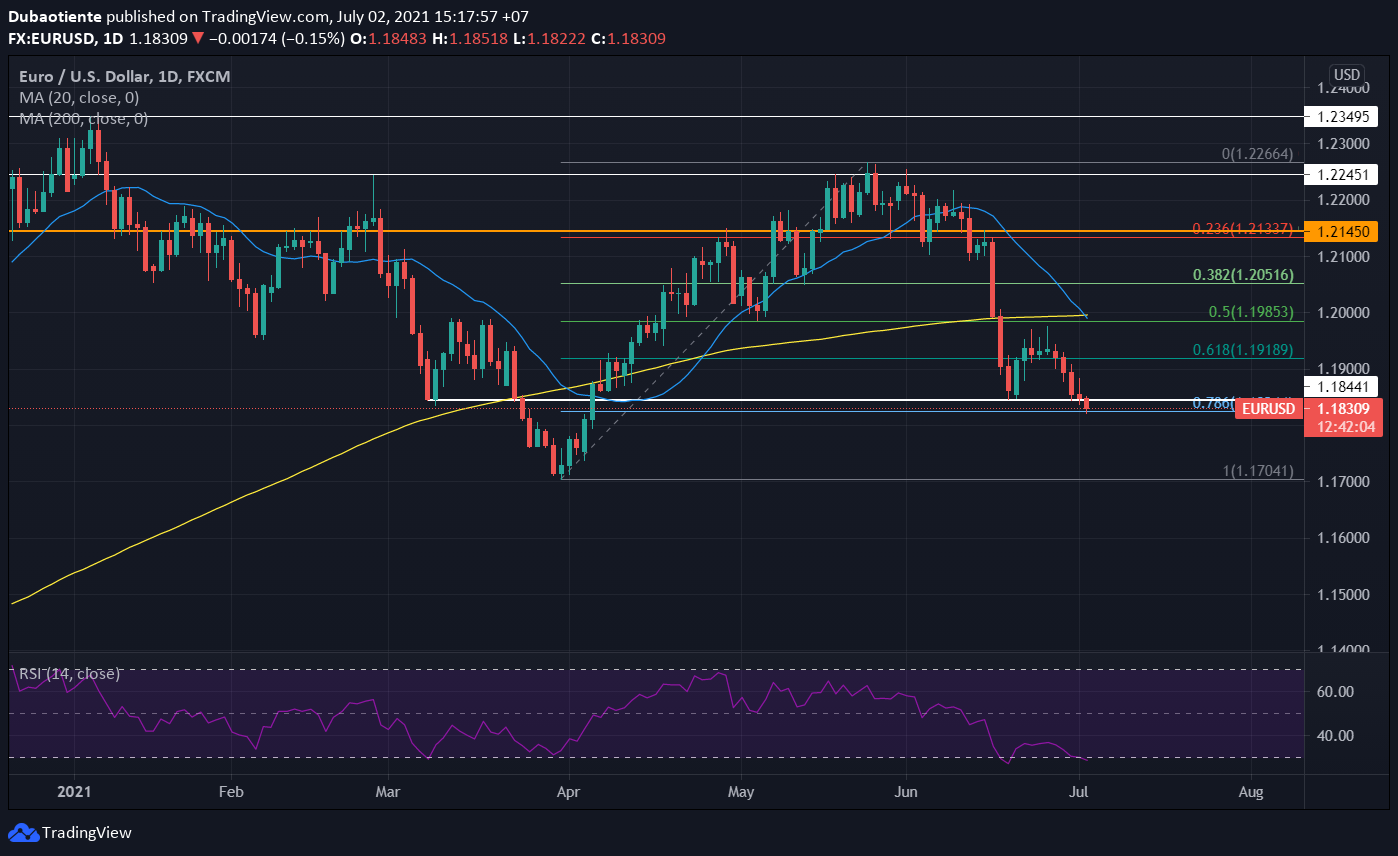Image resolution: width=1398 pixels, height=856 pixels.
Task: Select the RSI (14, close) legend
Action: [x=69, y=674]
